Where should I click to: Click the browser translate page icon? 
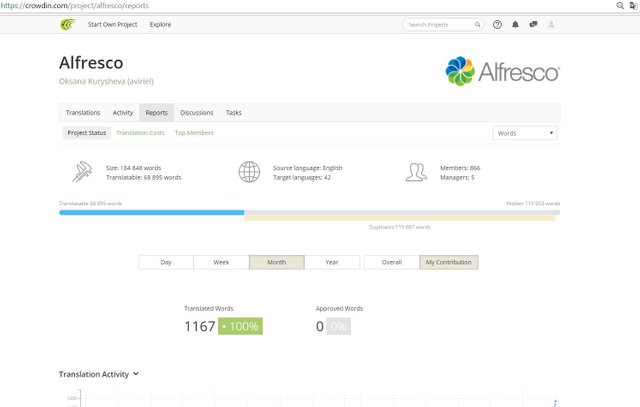[x=633, y=5]
